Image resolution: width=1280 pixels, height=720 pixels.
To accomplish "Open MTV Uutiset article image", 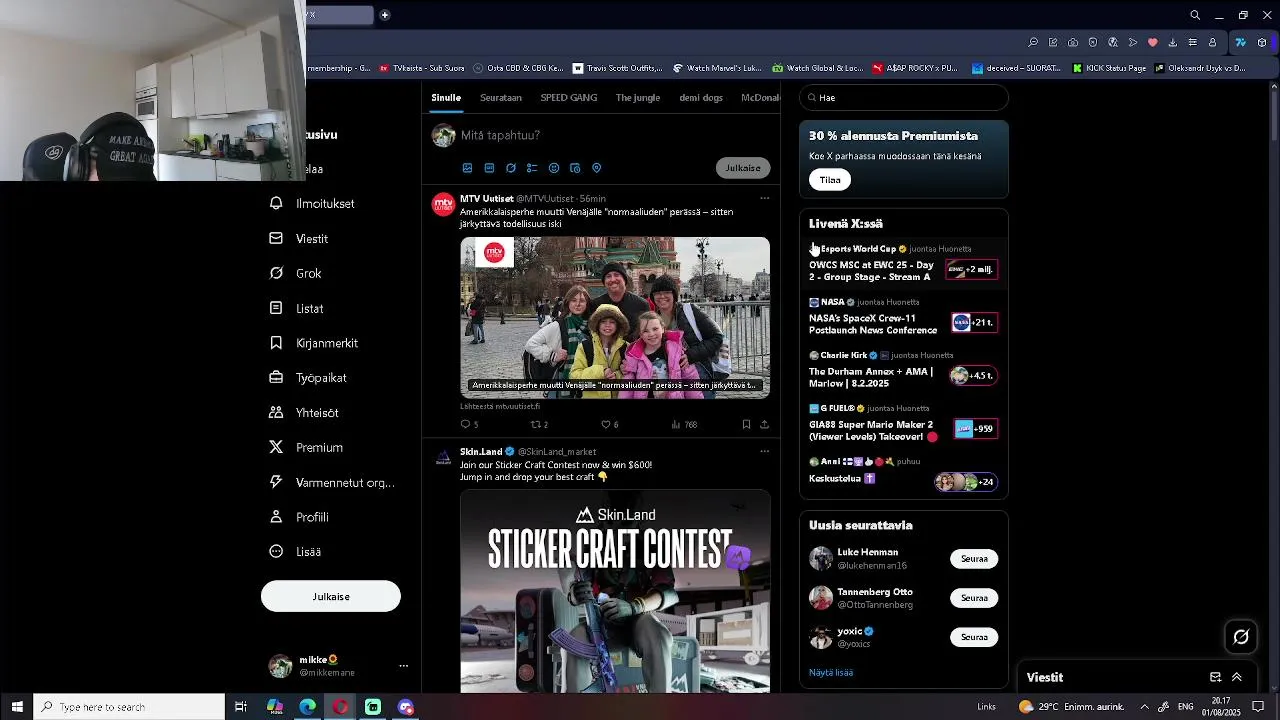I will pos(615,317).
